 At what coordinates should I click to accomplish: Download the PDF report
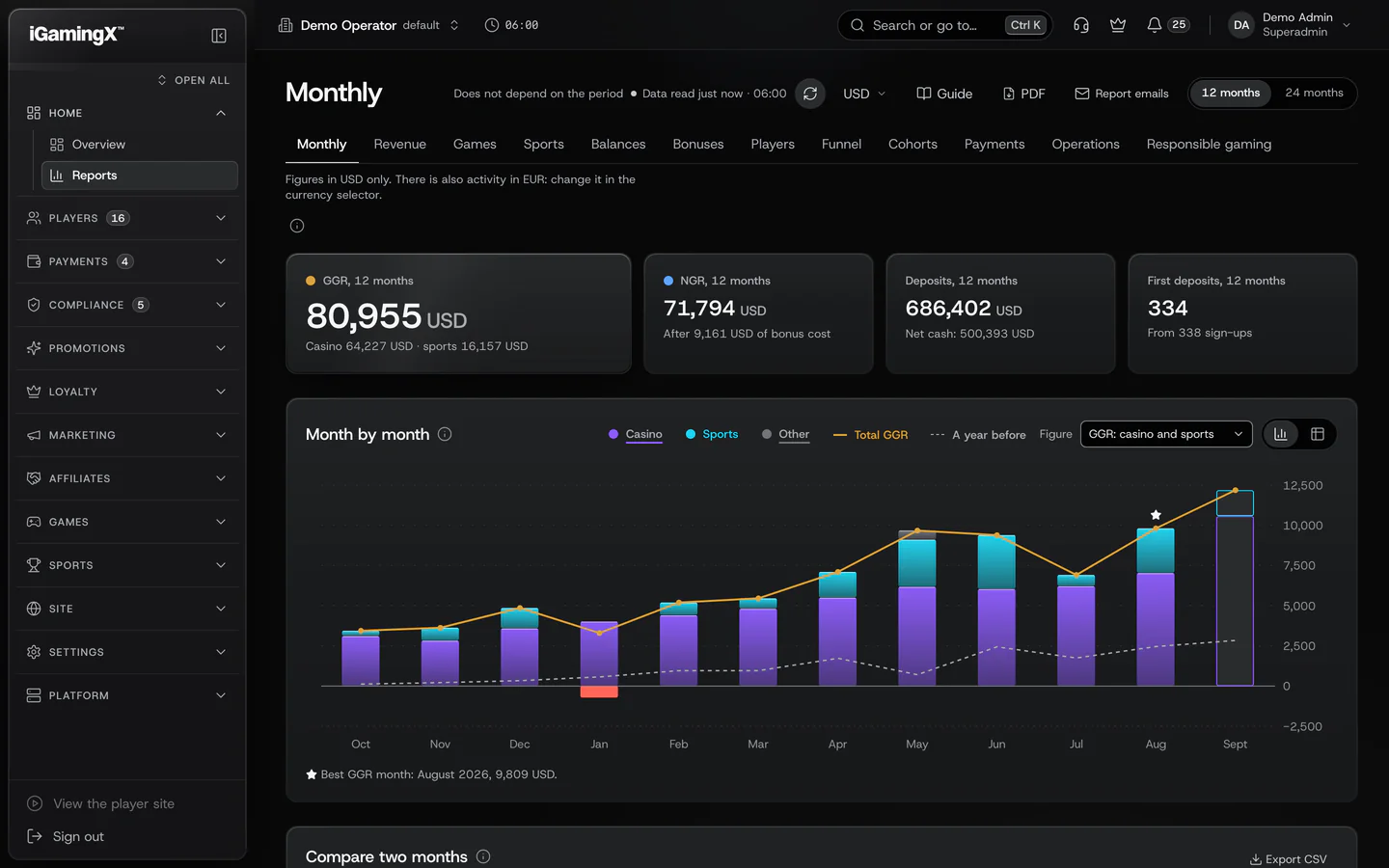coord(1023,94)
